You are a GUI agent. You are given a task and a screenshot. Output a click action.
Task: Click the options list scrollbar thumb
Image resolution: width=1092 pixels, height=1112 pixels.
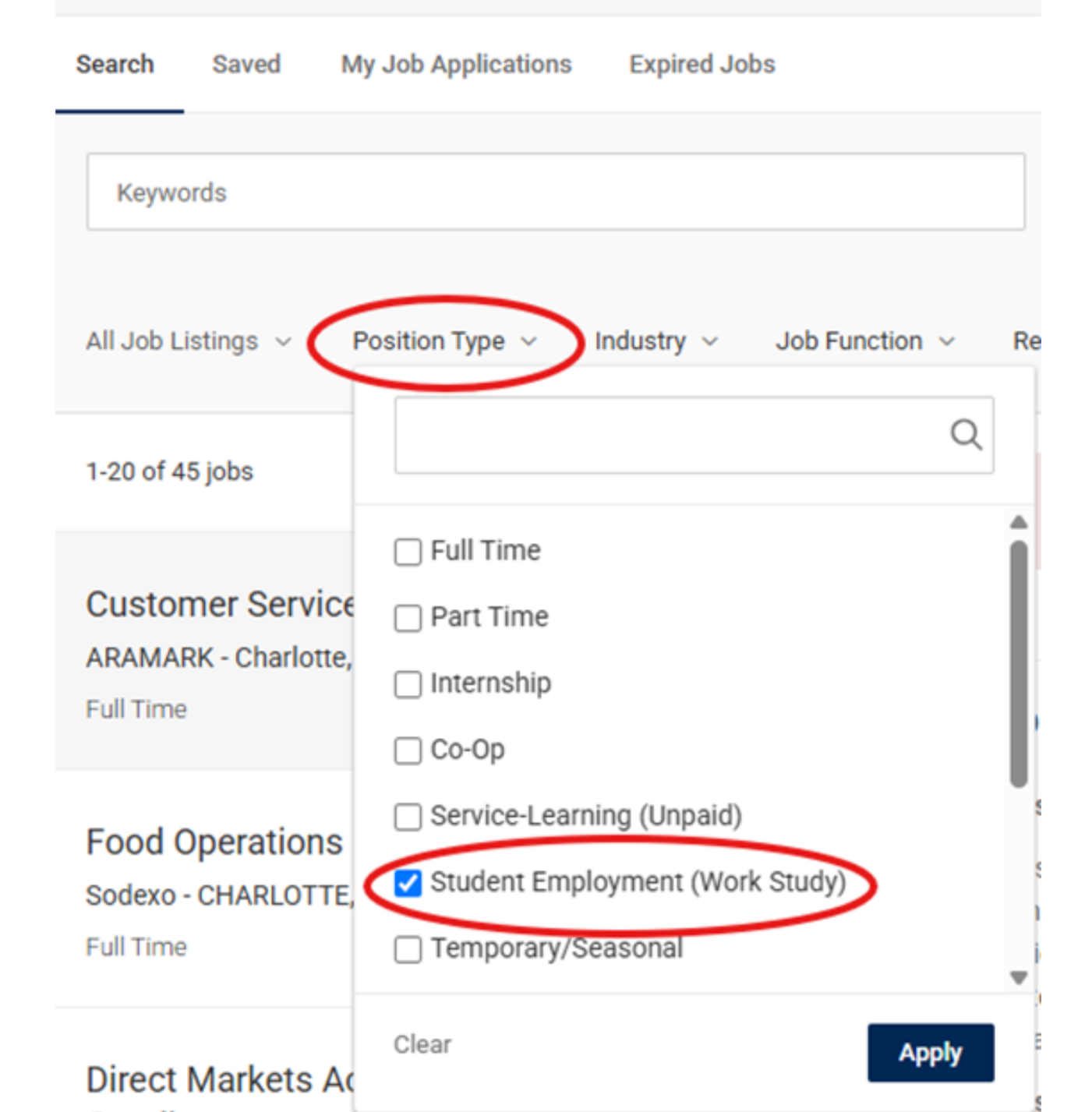tap(1018, 664)
